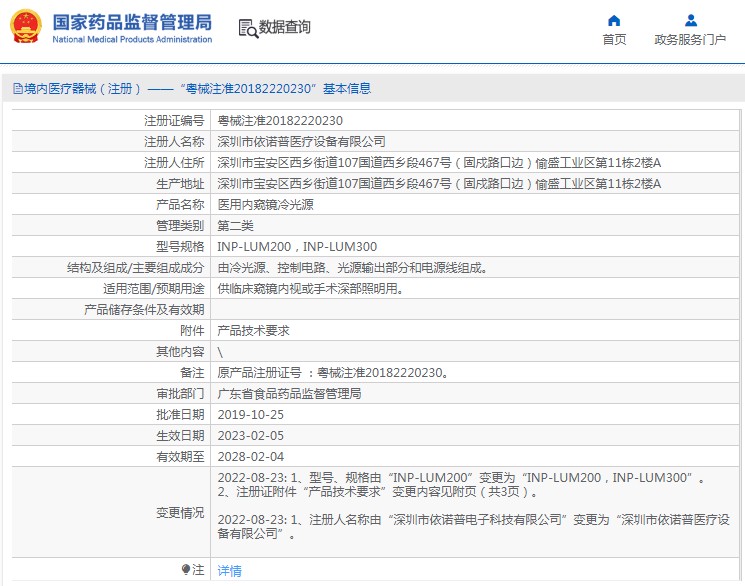Go to 首页 text link
This screenshot has width=745, height=586.
point(614,40)
